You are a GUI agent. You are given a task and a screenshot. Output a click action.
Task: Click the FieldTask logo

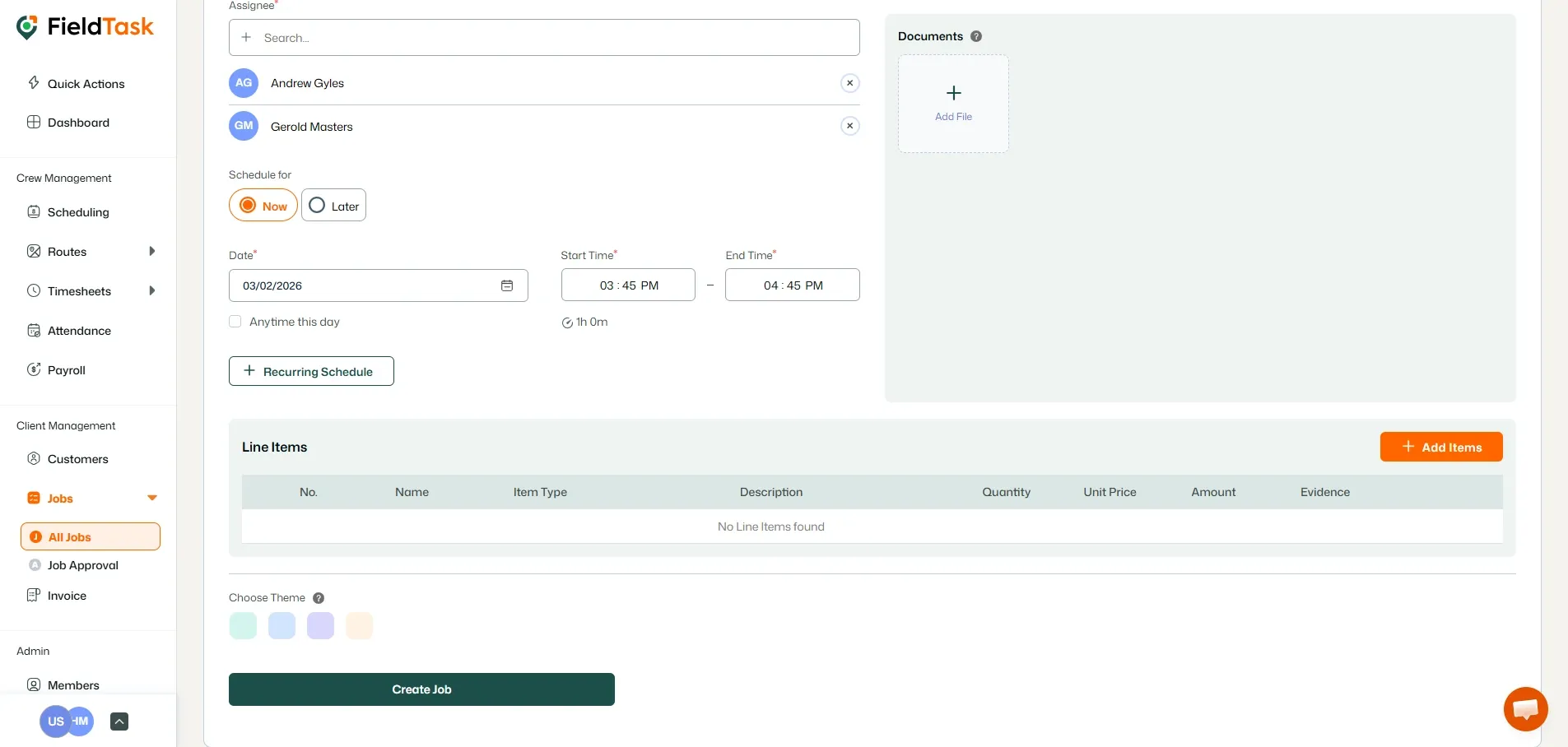[85, 27]
